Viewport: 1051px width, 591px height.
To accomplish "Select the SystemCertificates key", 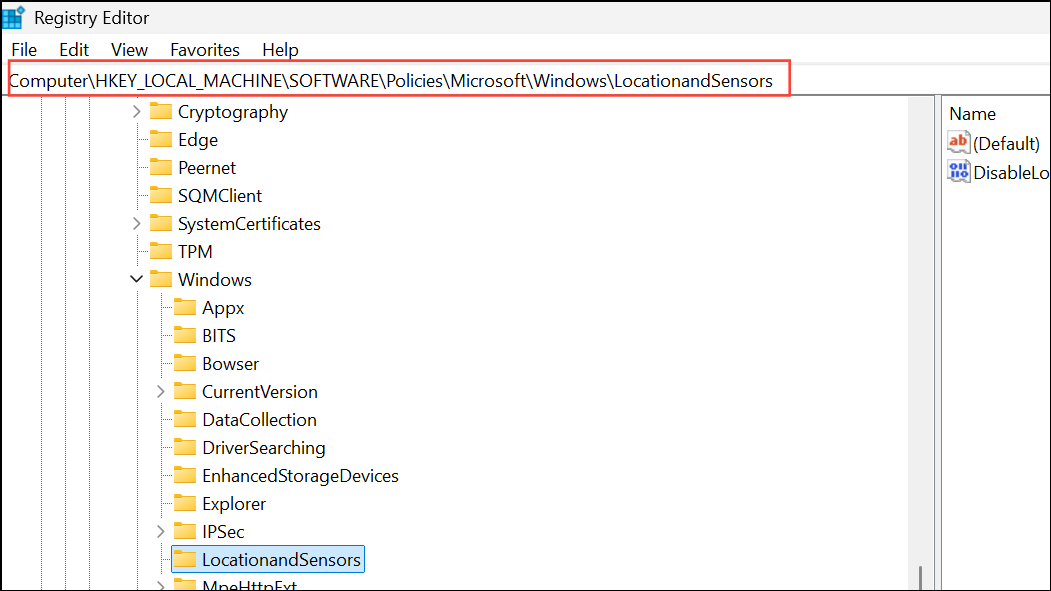I will tap(249, 224).
